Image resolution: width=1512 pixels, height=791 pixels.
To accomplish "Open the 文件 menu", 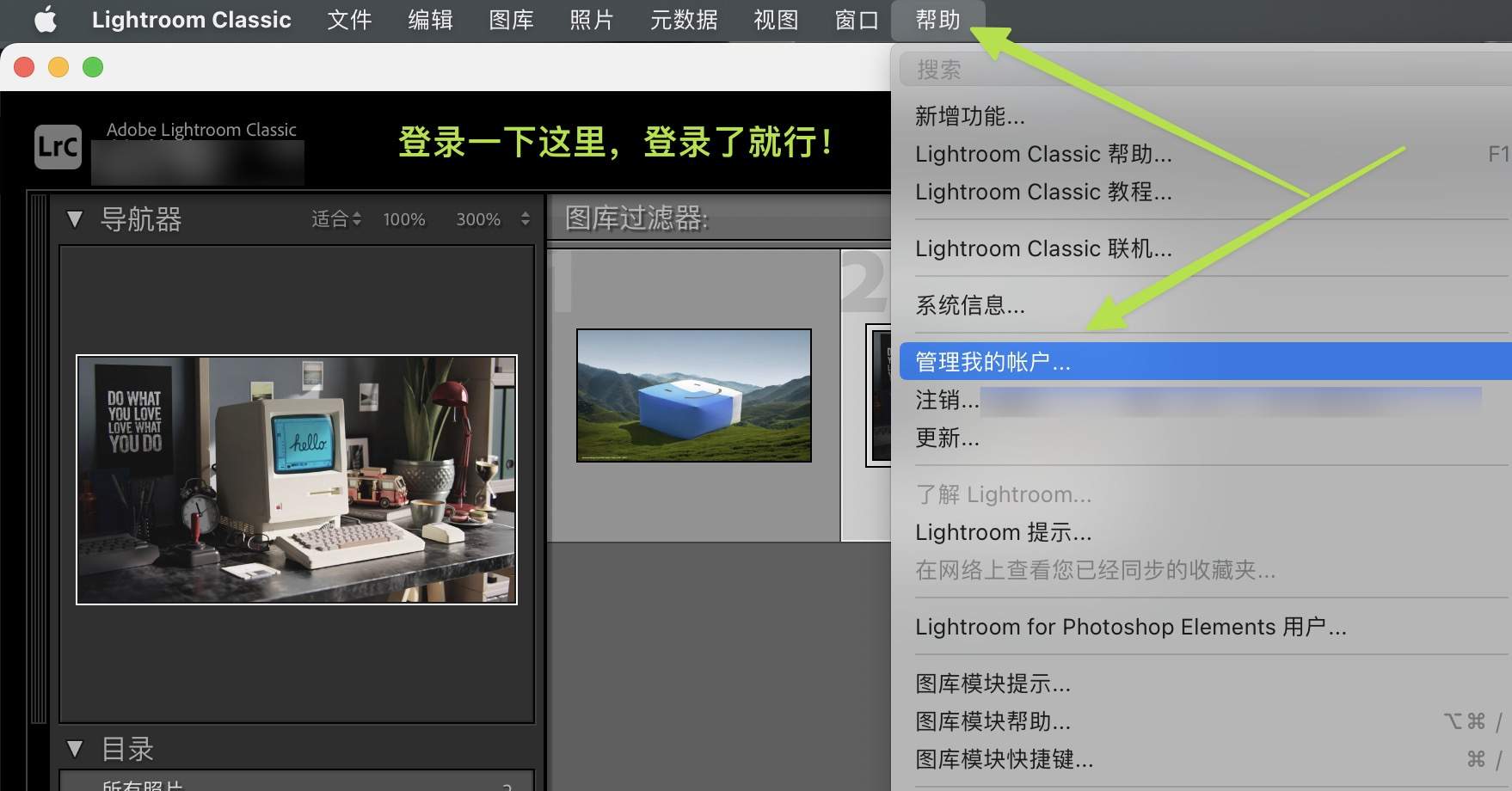I will [349, 19].
